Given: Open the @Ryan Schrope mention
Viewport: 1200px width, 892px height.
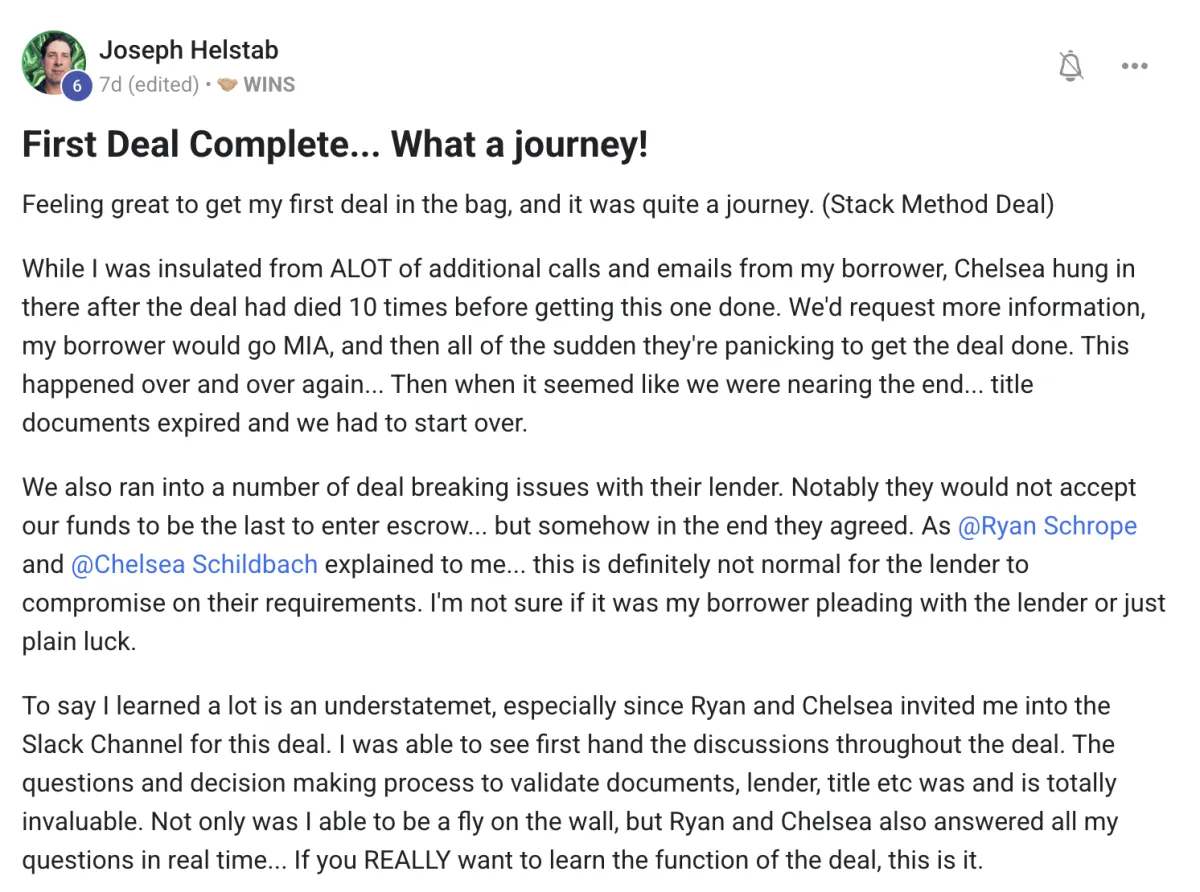Looking at the screenshot, I should coord(1047,526).
